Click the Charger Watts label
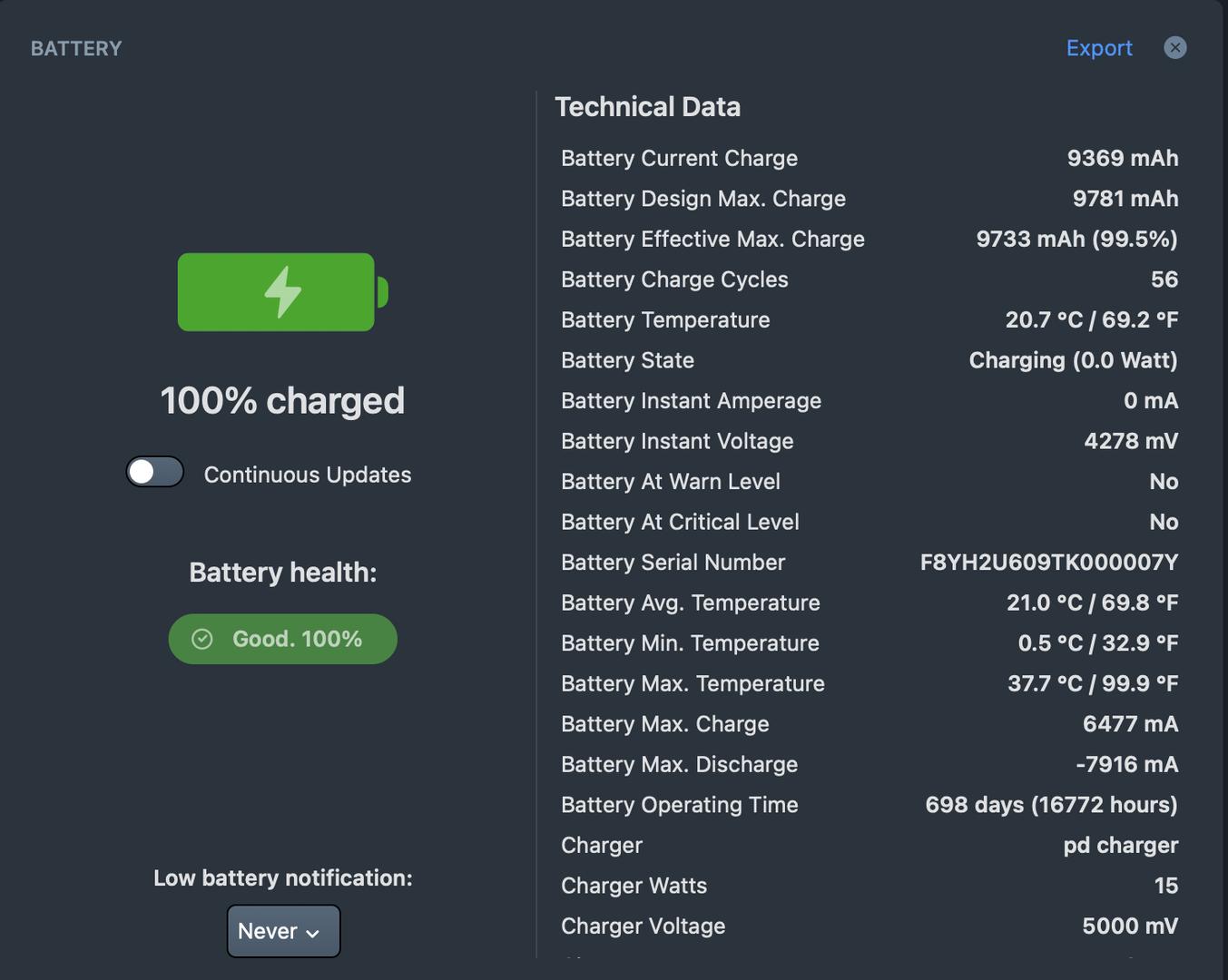This screenshot has height=980, width=1228. 634,886
